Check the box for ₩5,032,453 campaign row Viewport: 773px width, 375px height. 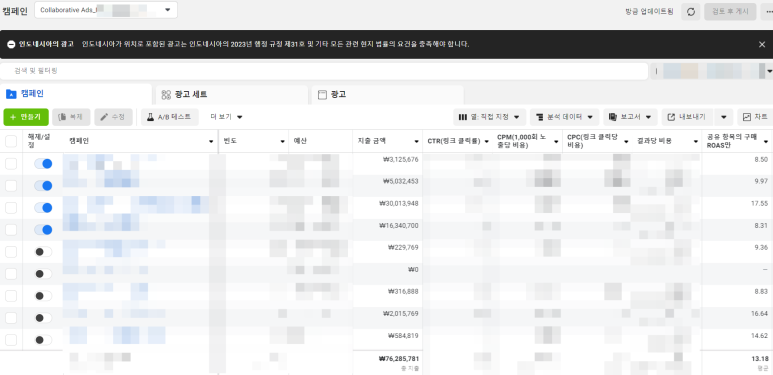tap(11, 186)
